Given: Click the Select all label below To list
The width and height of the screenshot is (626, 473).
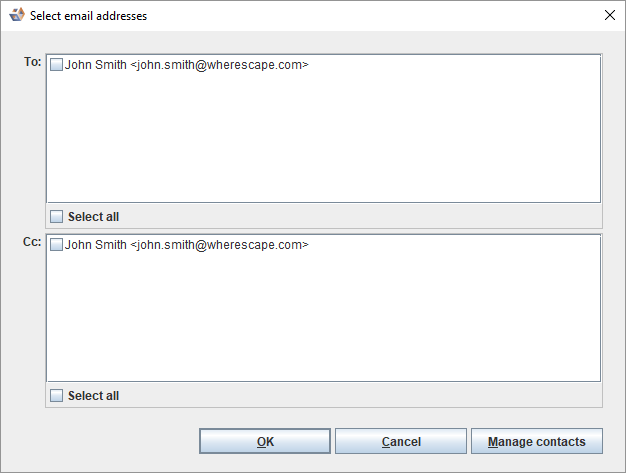Looking at the screenshot, I should (93, 217).
